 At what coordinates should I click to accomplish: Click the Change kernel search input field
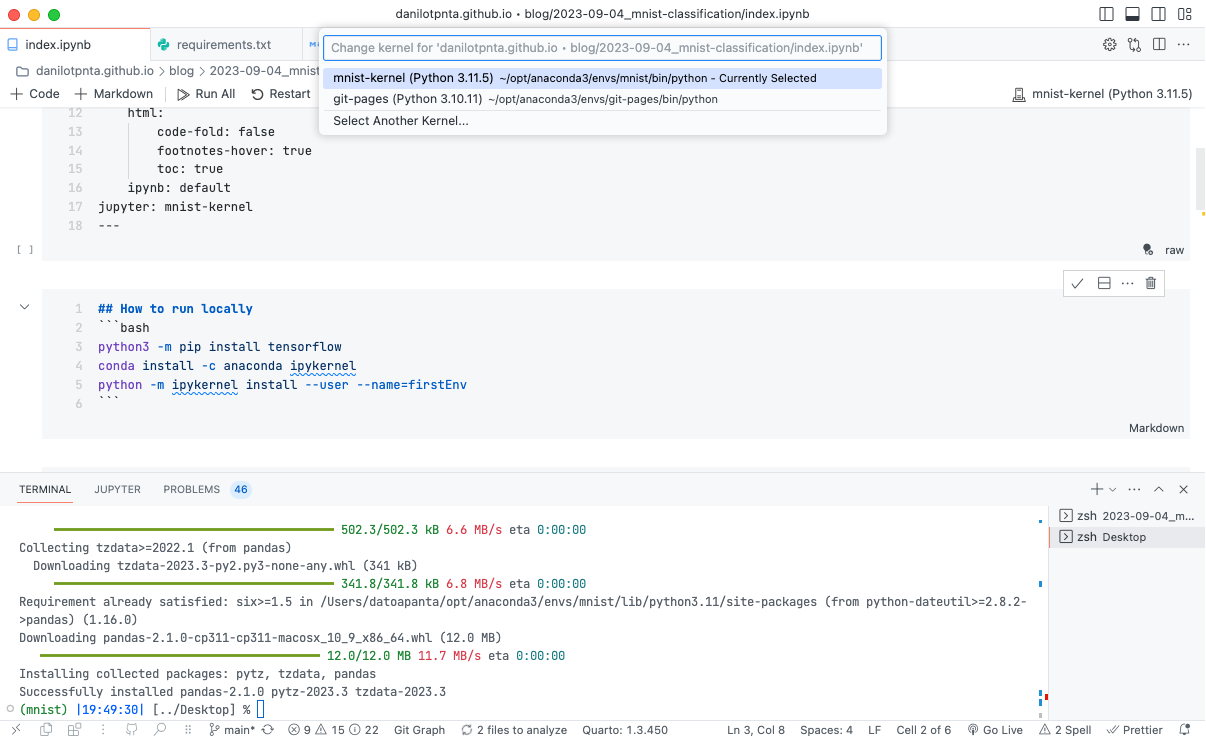601,48
